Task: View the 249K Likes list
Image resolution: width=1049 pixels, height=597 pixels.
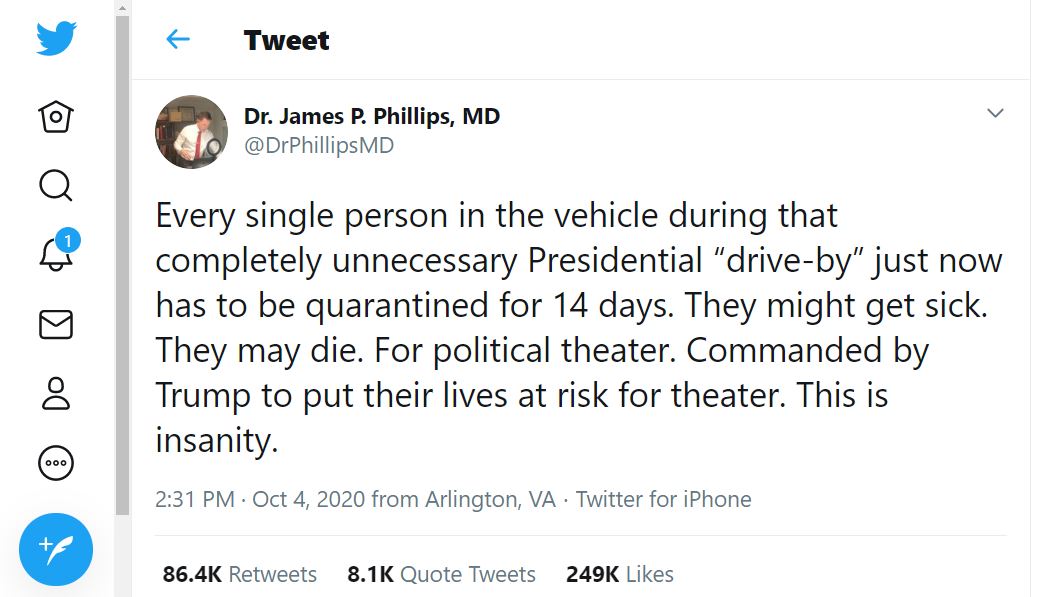Action: pos(619,574)
